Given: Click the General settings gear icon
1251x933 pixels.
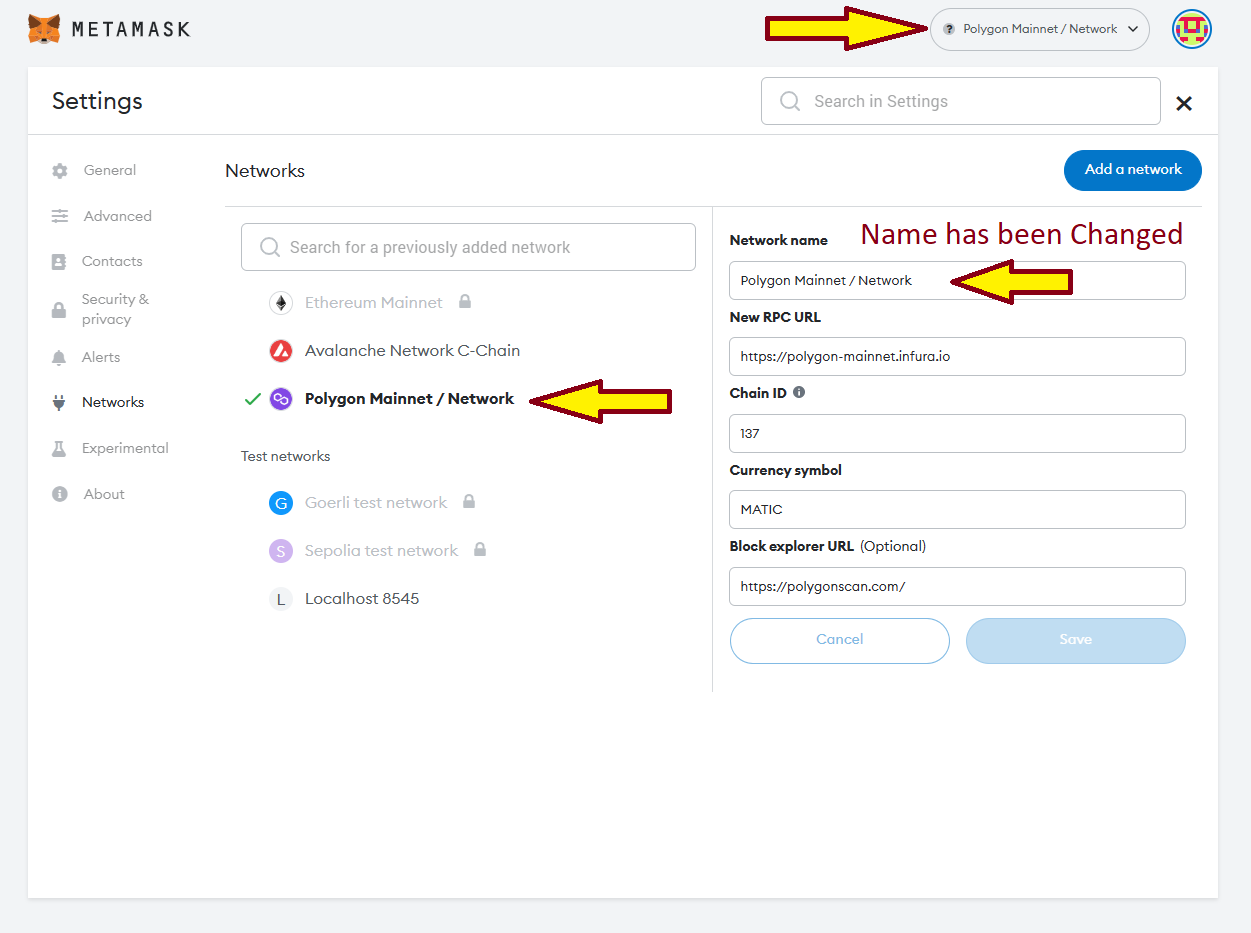Looking at the screenshot, I should click(x=60, y=171).
